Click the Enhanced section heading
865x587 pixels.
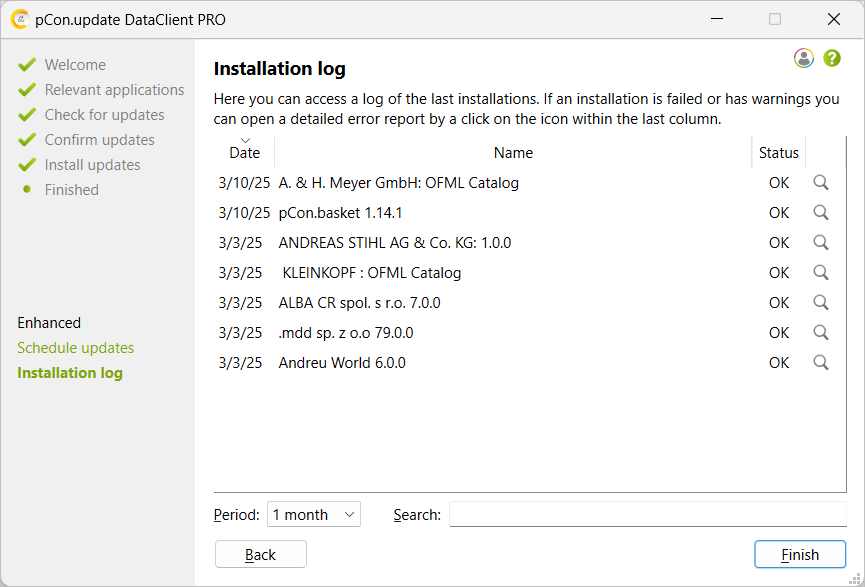49,322
